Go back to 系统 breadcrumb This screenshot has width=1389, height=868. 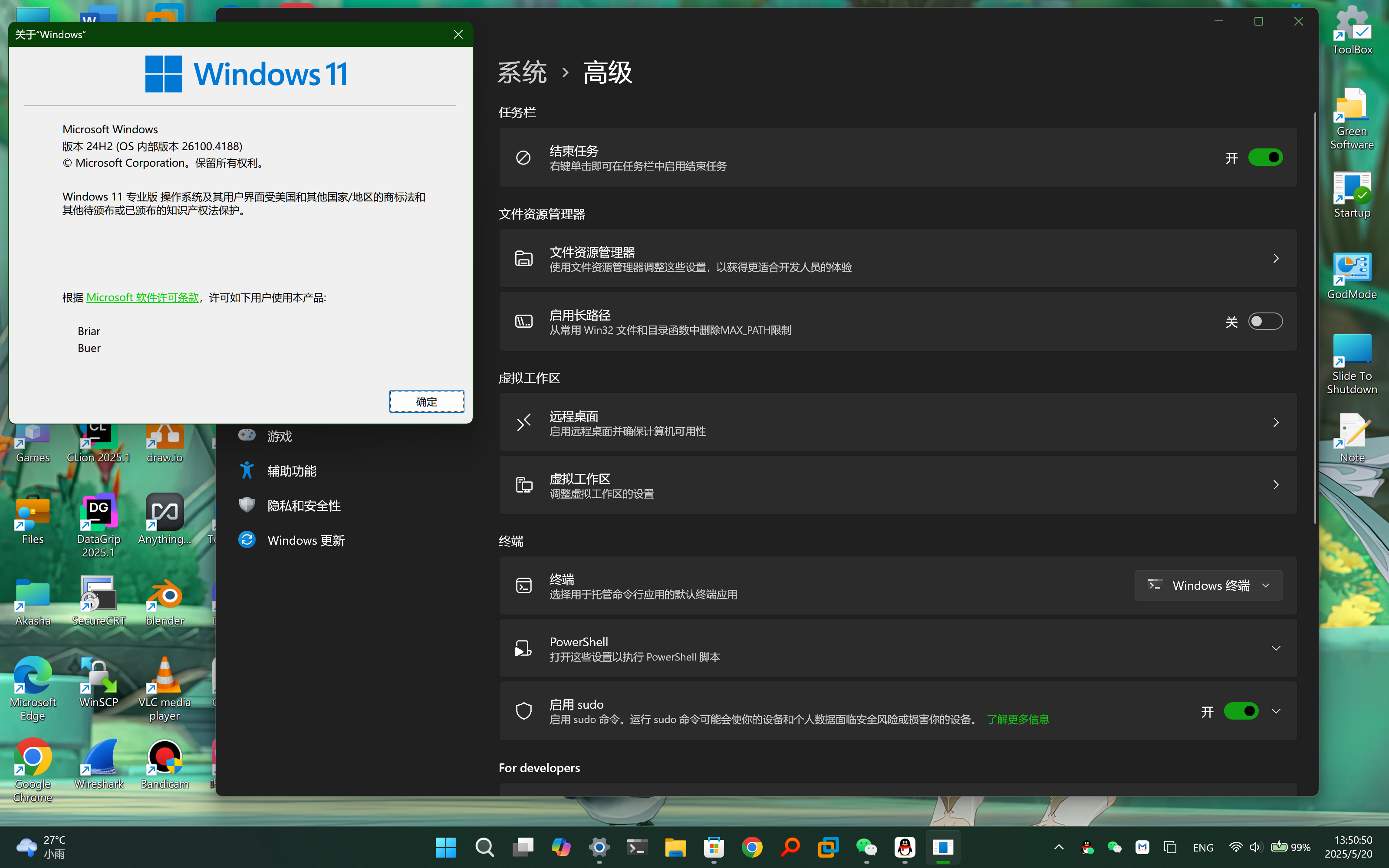522,73
